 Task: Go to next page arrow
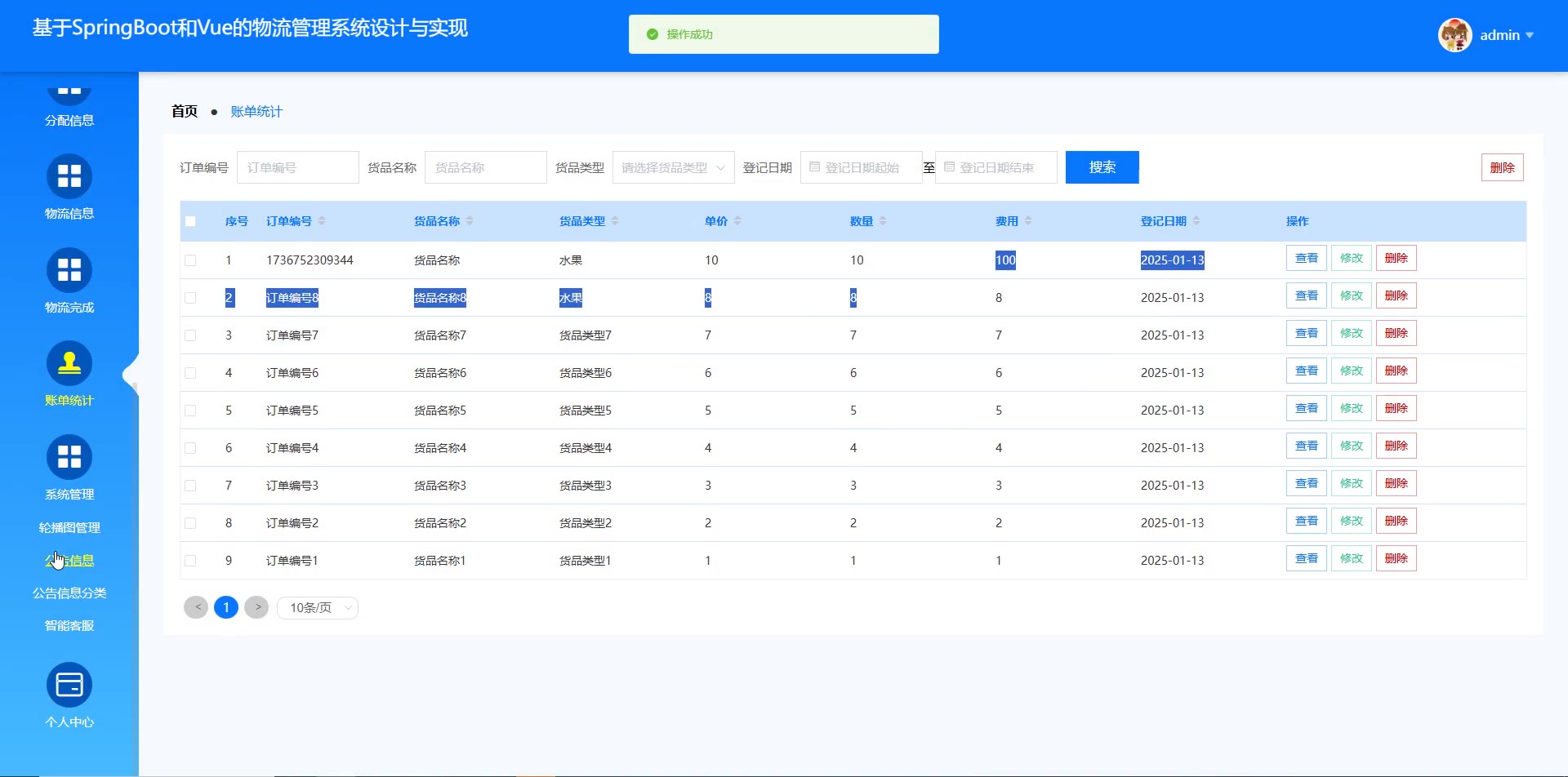click(256, 607)
